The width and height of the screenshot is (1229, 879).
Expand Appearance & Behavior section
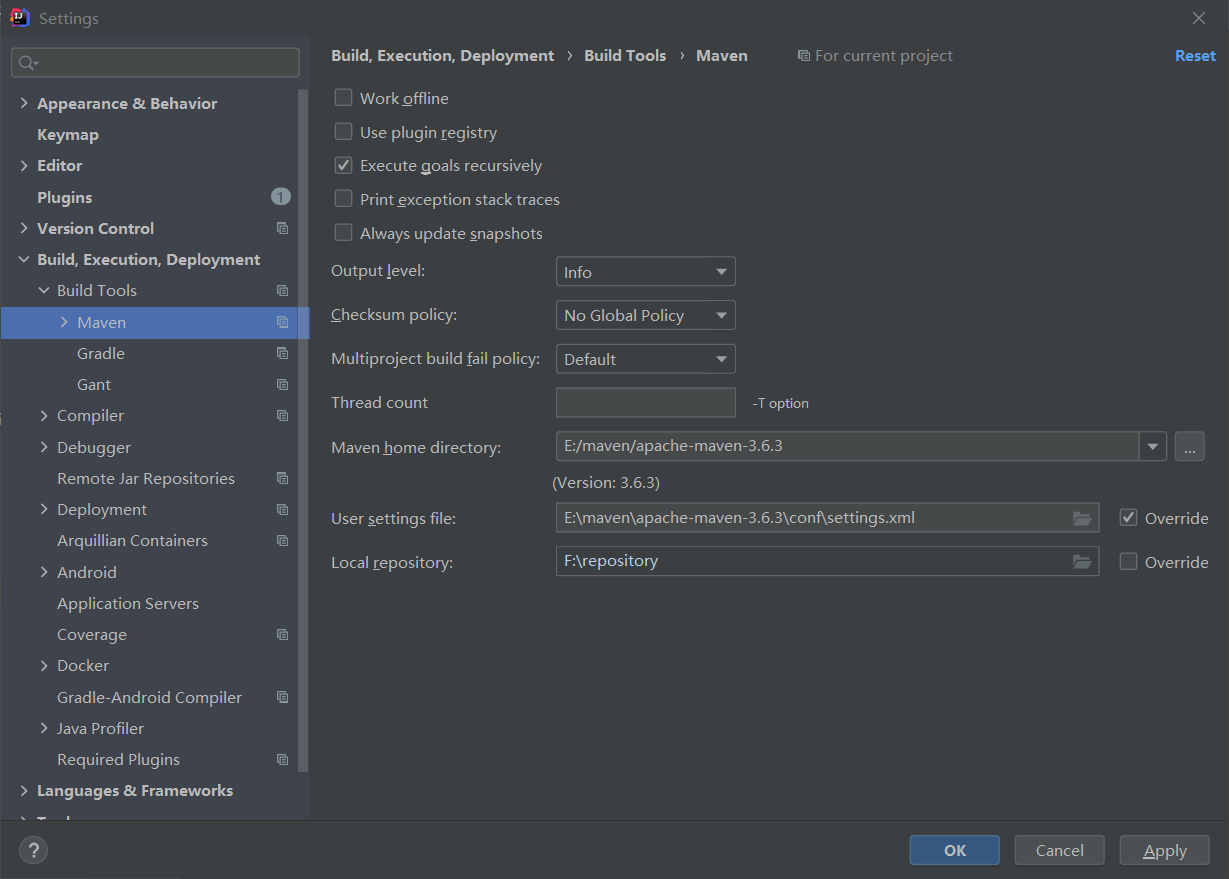click(24, 103)
